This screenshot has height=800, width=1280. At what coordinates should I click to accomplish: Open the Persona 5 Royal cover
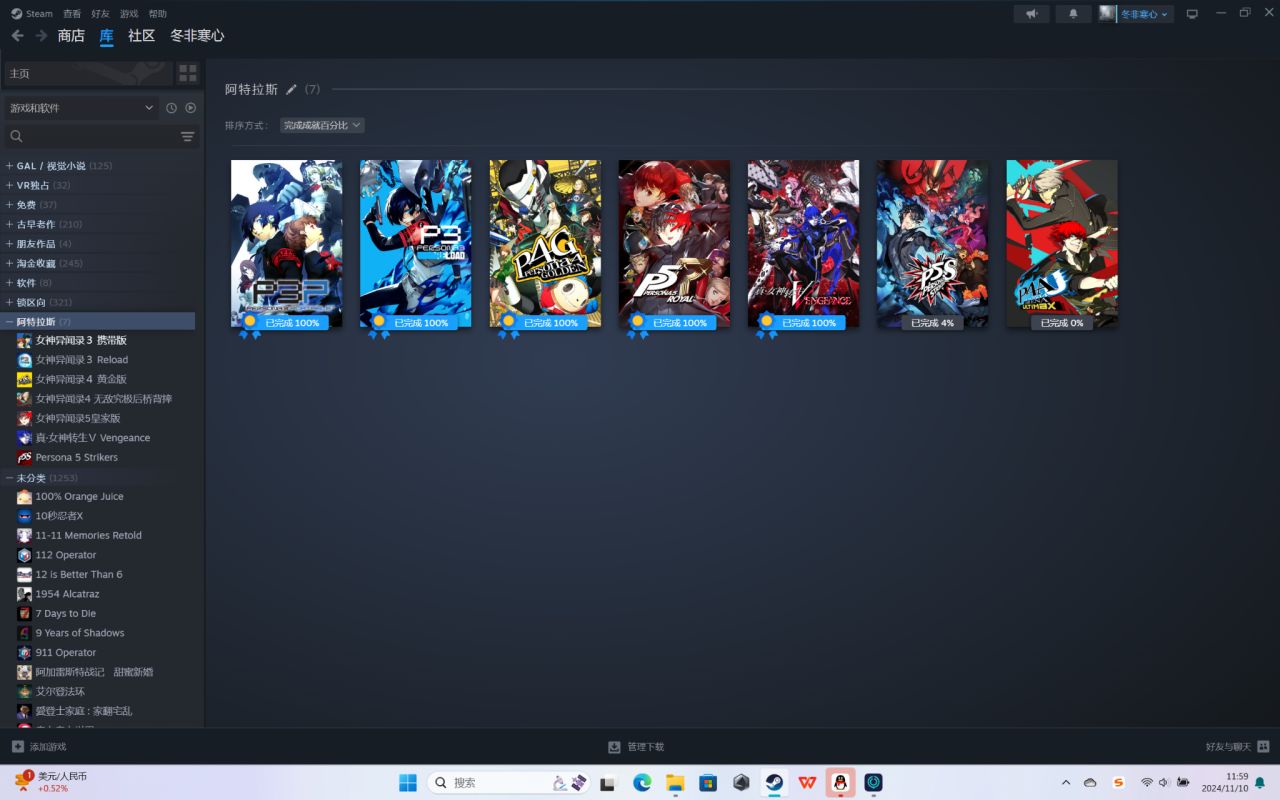pos(674,243)
